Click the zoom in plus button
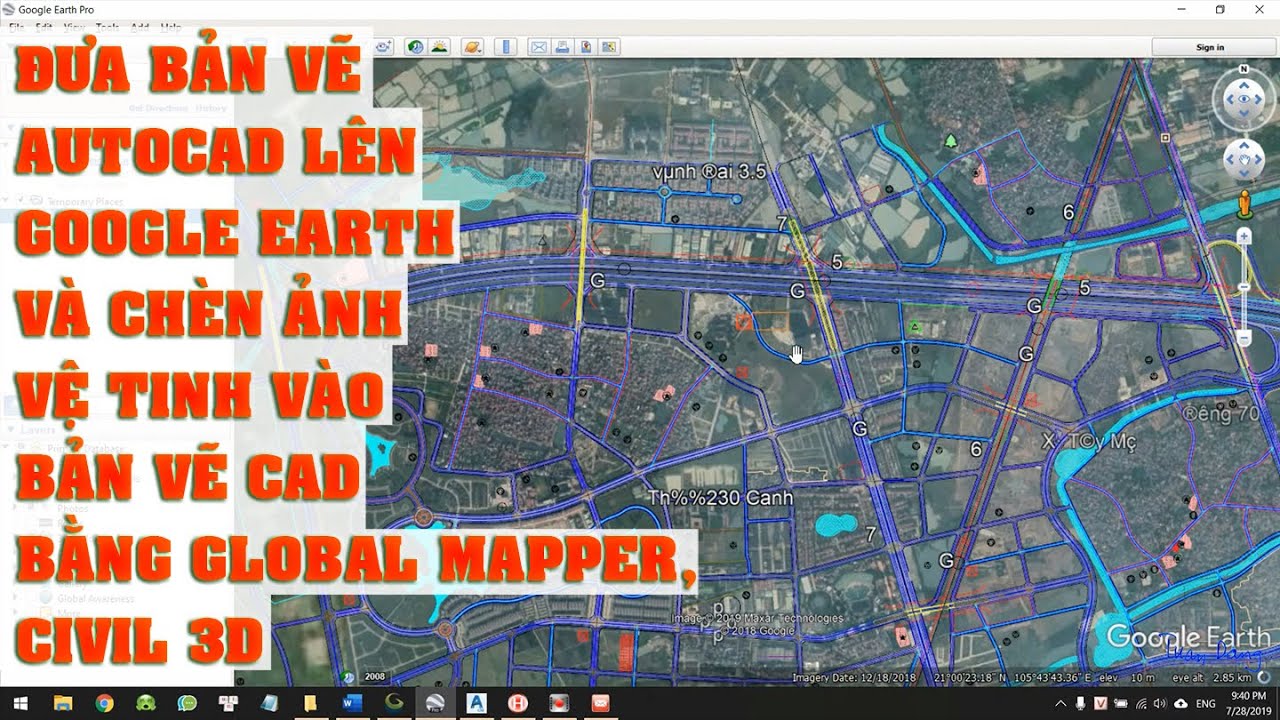 [1244, 236]
